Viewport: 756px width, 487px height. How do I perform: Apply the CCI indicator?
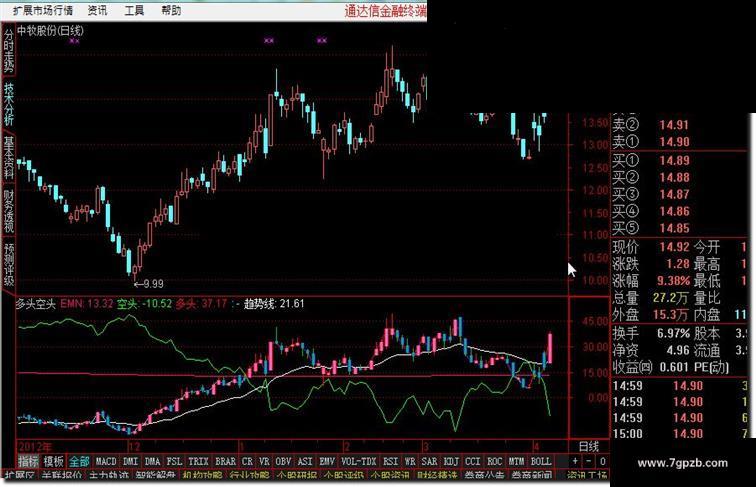pos(472,461)
